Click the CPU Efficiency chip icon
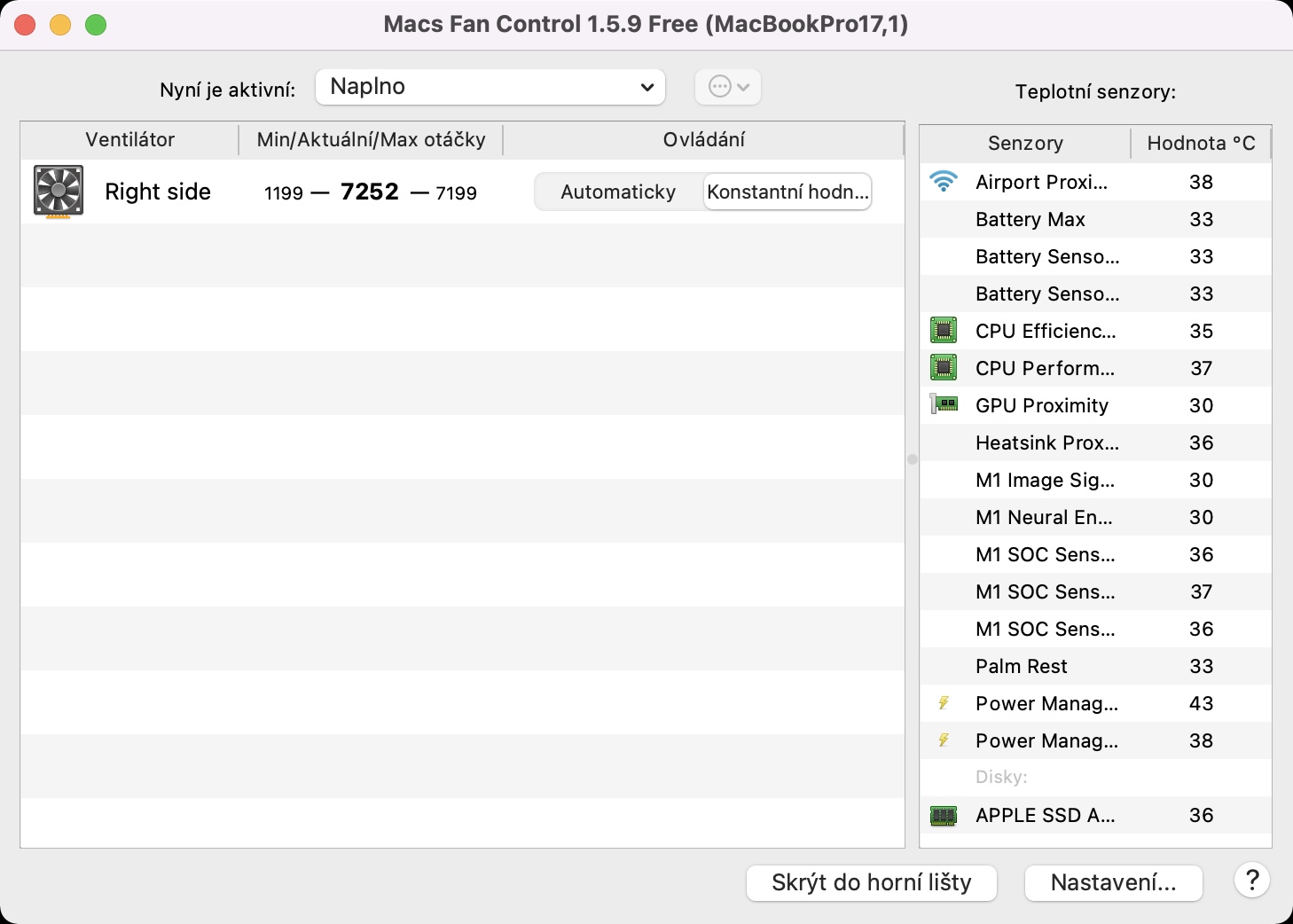The image size is (1293, 924). [944, 331]
